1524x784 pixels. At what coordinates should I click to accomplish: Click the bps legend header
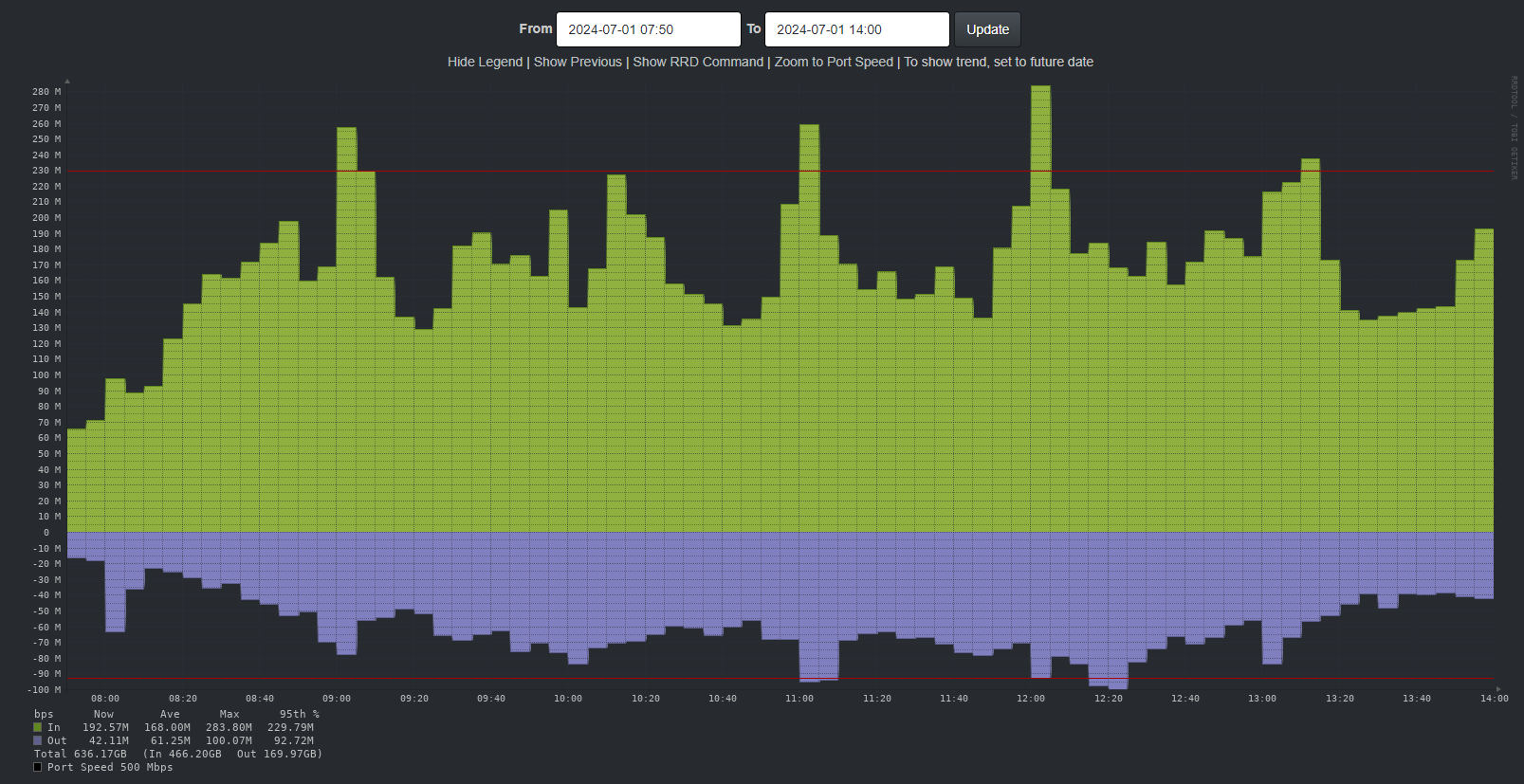[x=44, y=714]
